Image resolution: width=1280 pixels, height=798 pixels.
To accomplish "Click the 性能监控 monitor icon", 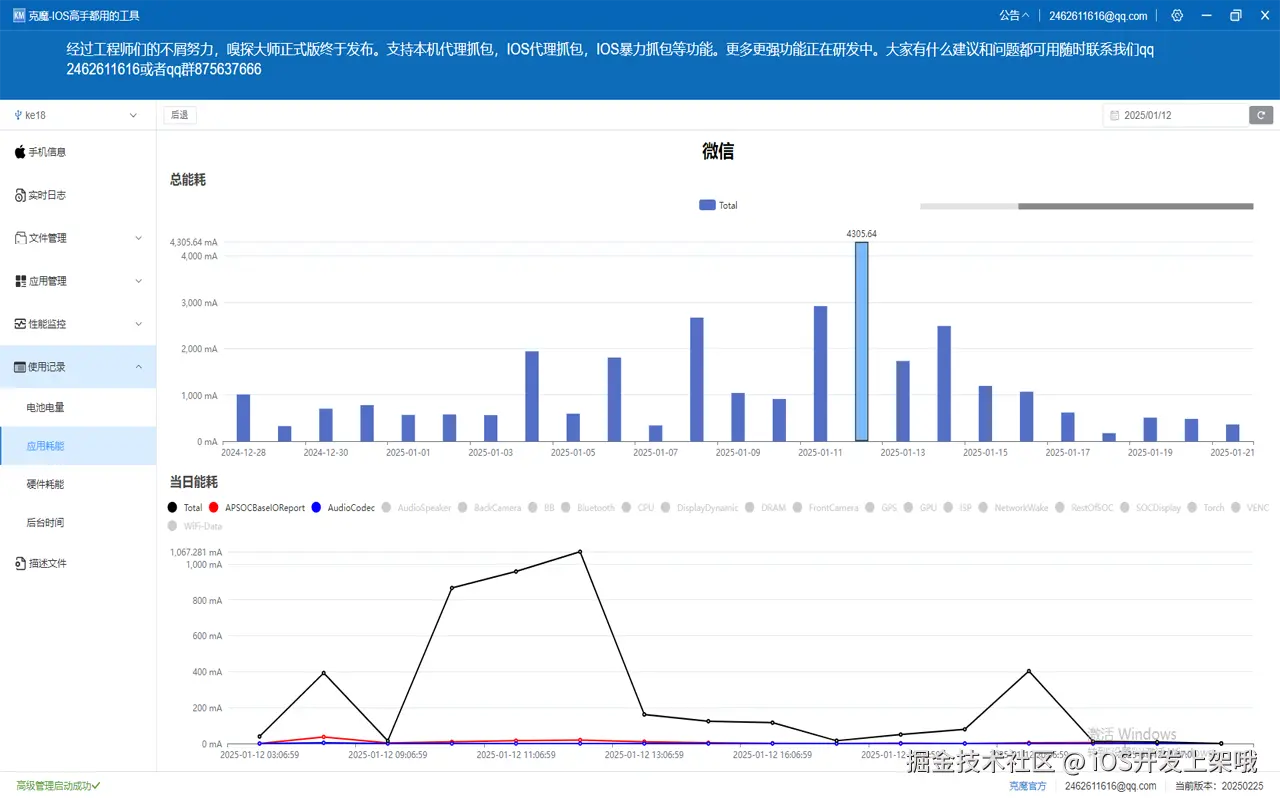I will [x=20, y=324].
